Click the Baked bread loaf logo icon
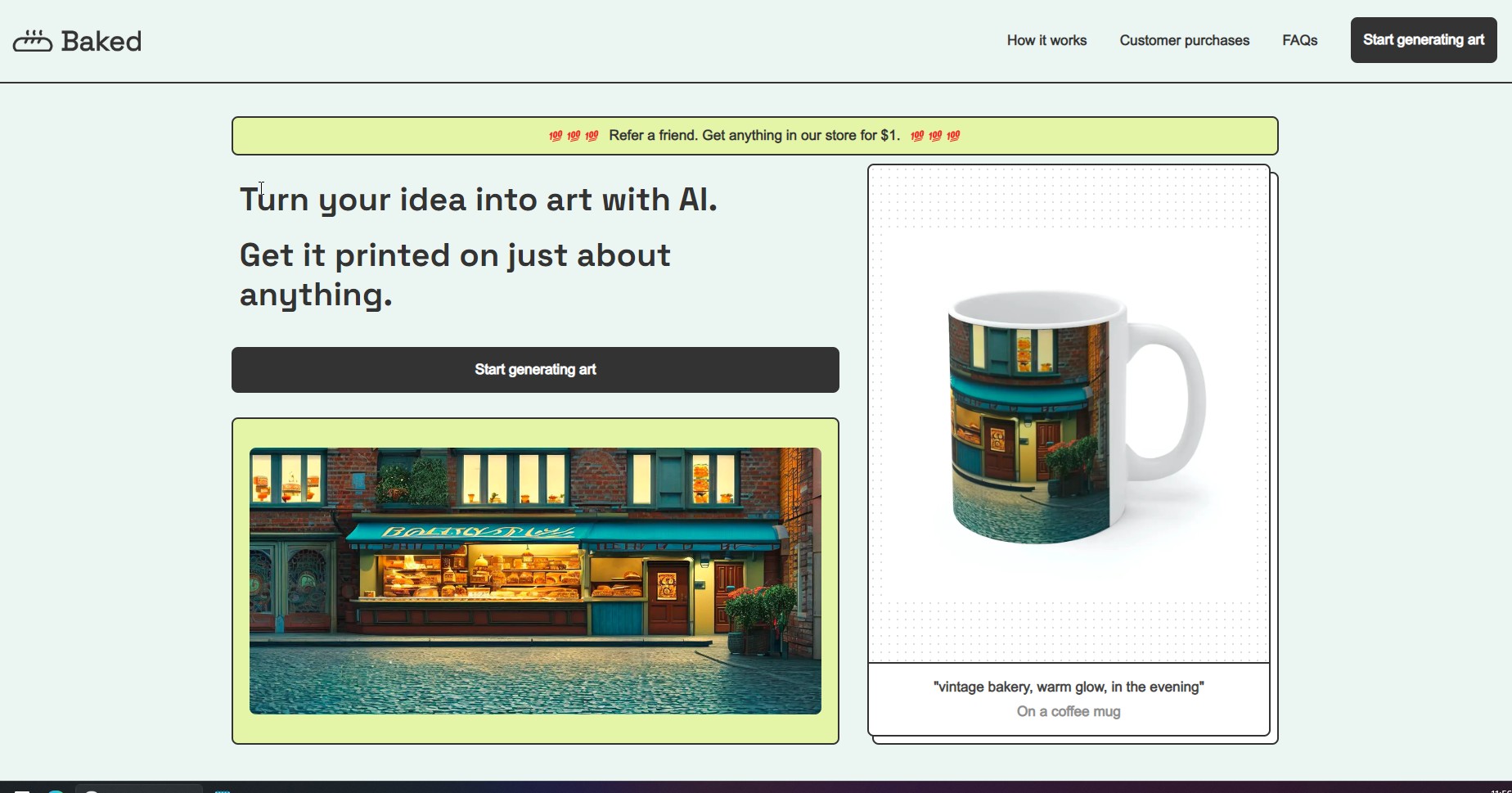Image resolution: width=1512 pixels, height=793 pixels. pos(33,41)
